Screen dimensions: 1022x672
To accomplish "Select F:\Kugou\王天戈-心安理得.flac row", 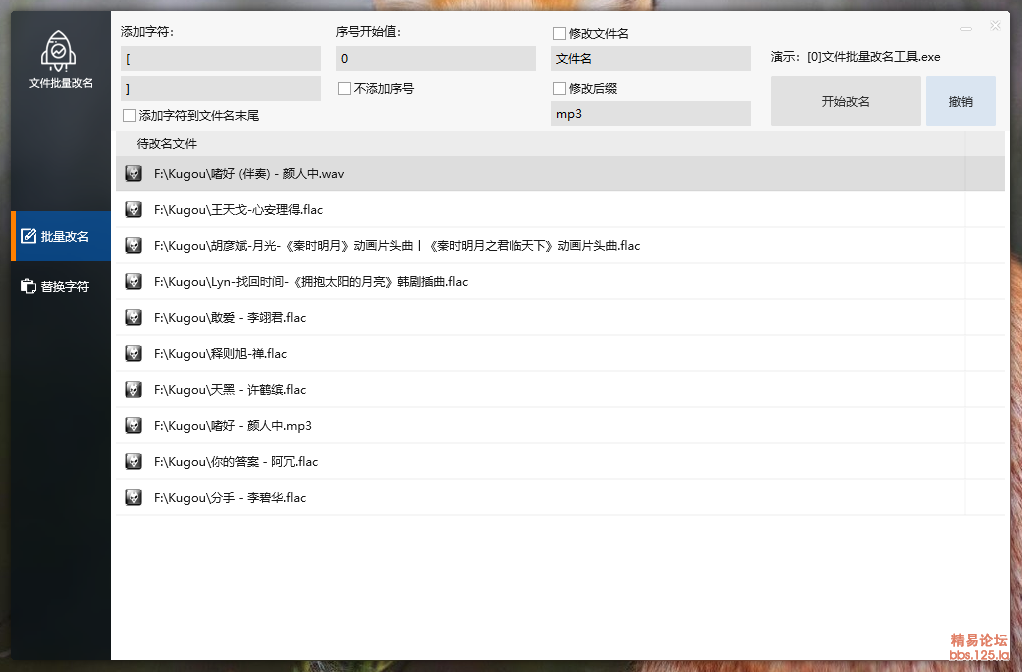I will [561, 209].
